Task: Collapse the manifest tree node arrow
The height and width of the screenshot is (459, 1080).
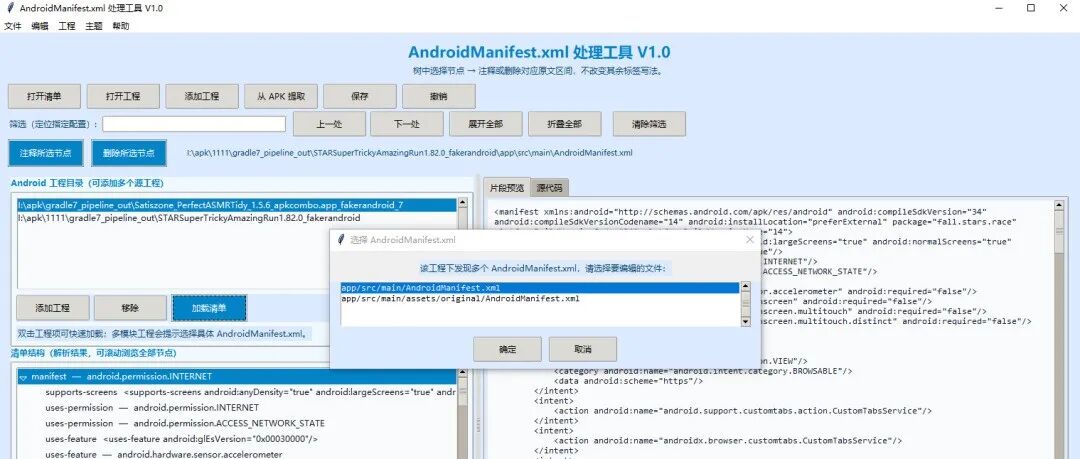Action: coord(23,377)
